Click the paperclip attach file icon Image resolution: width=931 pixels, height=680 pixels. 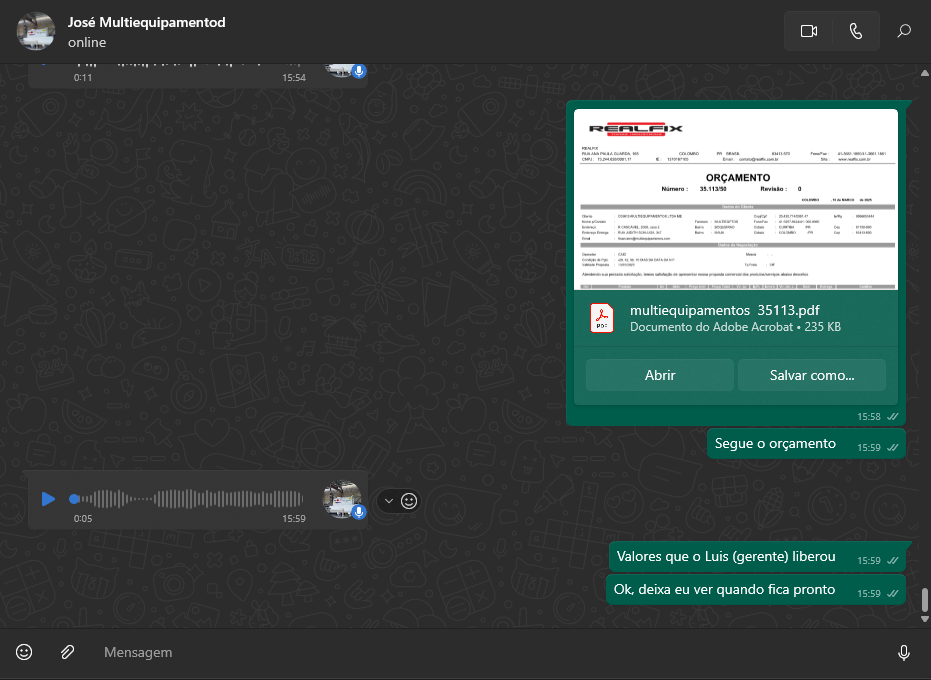[68, 652]
